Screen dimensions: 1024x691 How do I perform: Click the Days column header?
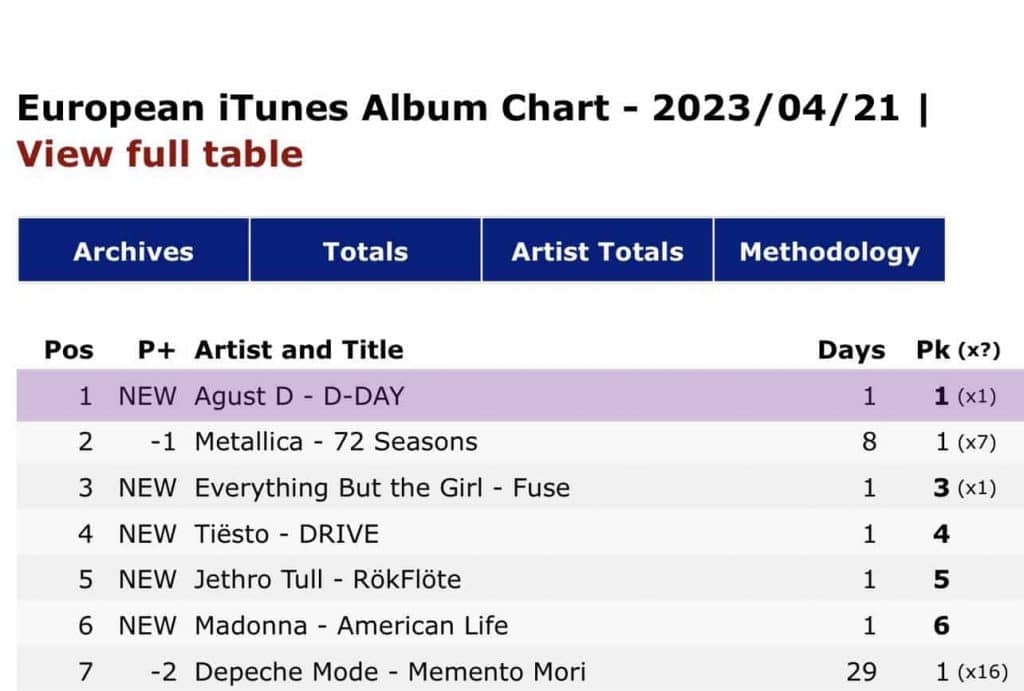click(851, 351)
